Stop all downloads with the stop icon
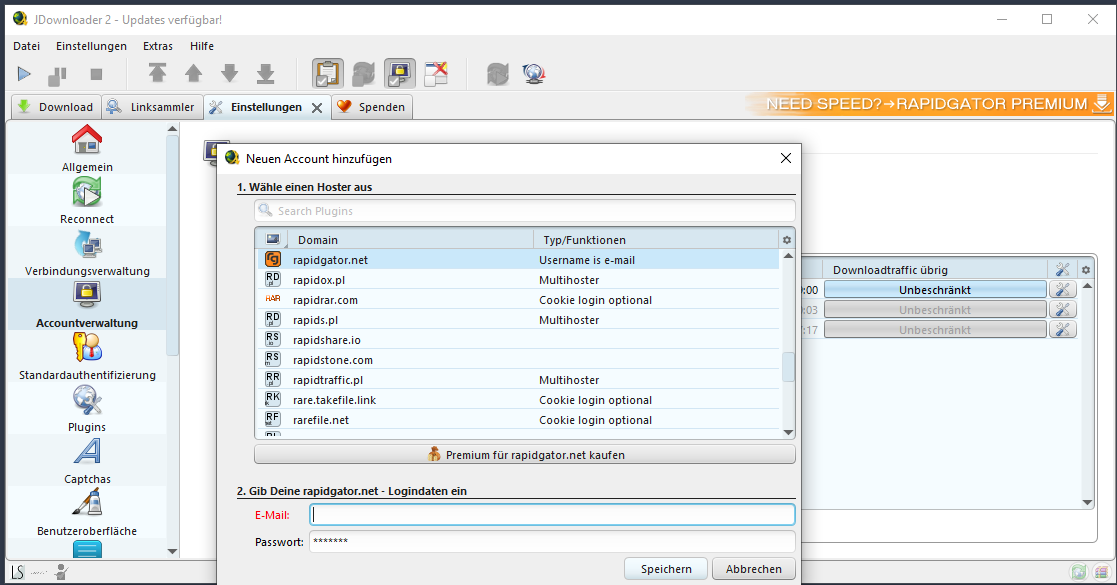 coord(96,74)
